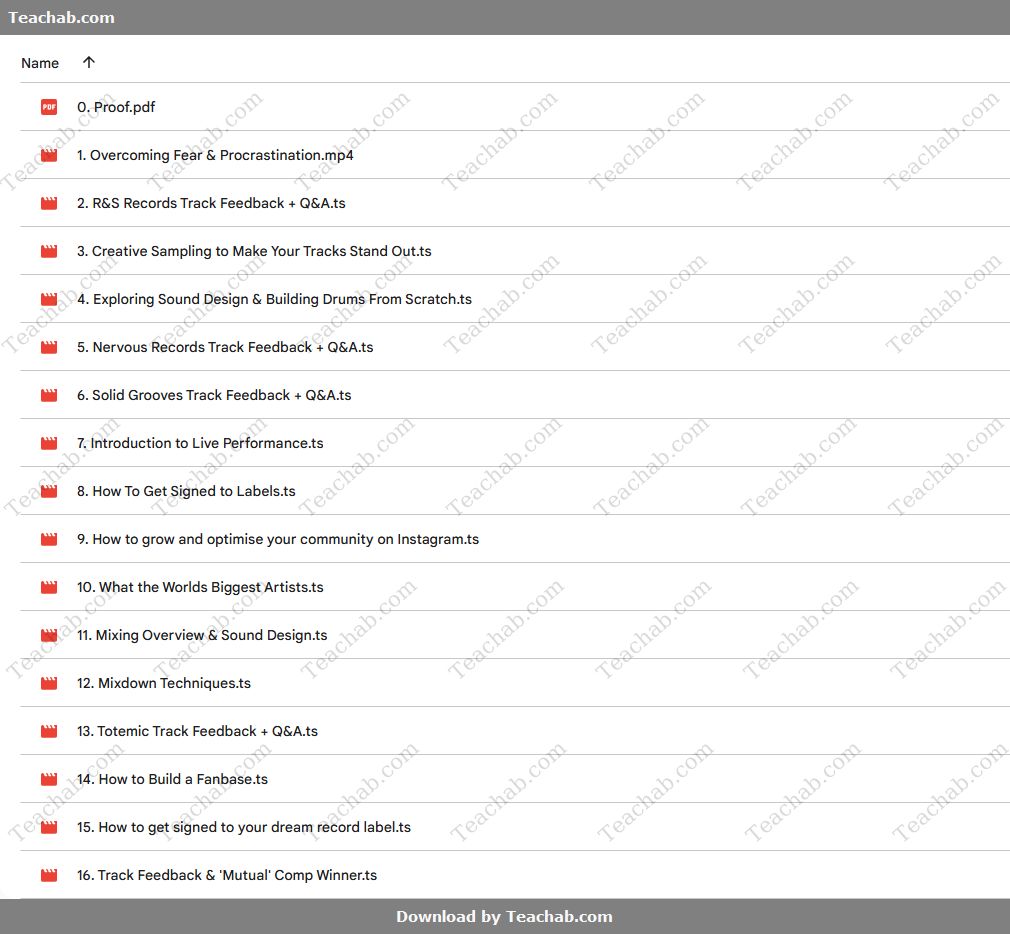1010x934 pixels.
Task: Select Totemic Track Feedback + Q&A.ts
Action: click(x=197, y=731)
